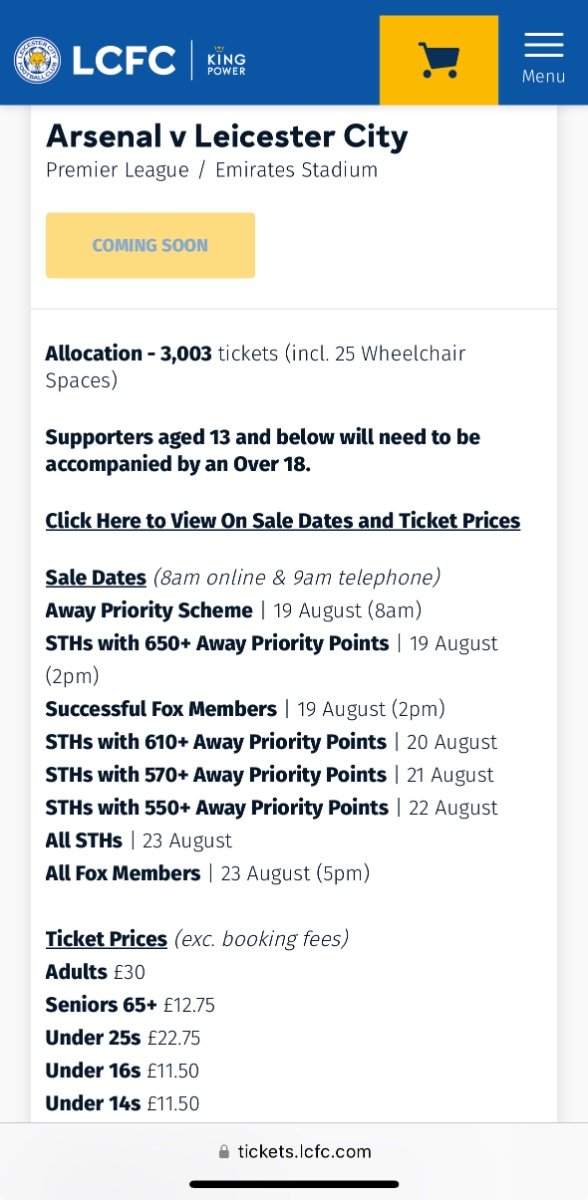Select the Away Priority Scheme line

pyautogui.click(x=234, y=610)
